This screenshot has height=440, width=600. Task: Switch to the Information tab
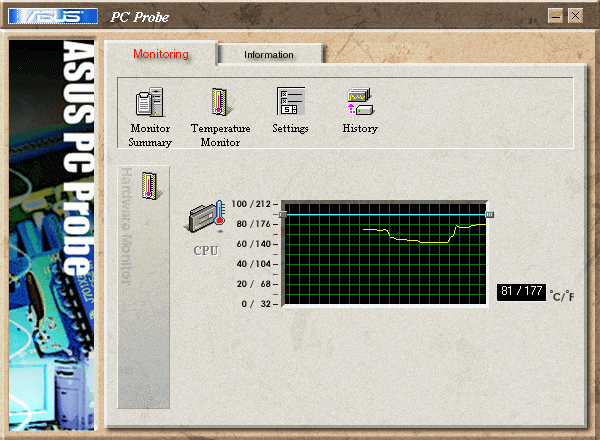click(269, 55)
